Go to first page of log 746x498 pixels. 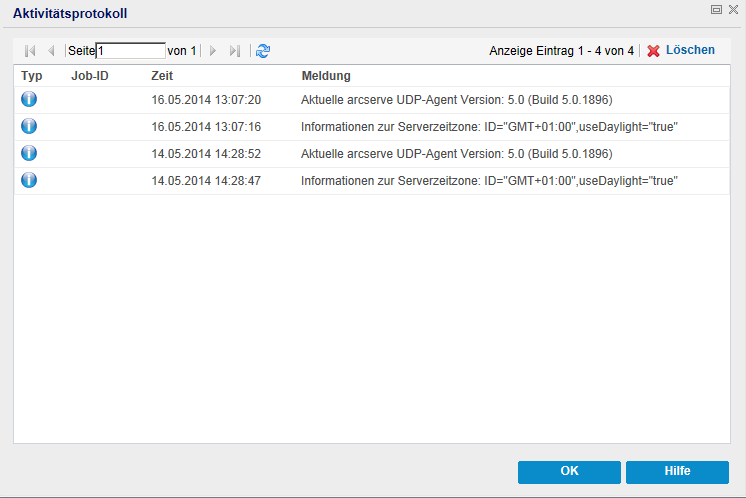pyautogui.click(x=30, y=51)
